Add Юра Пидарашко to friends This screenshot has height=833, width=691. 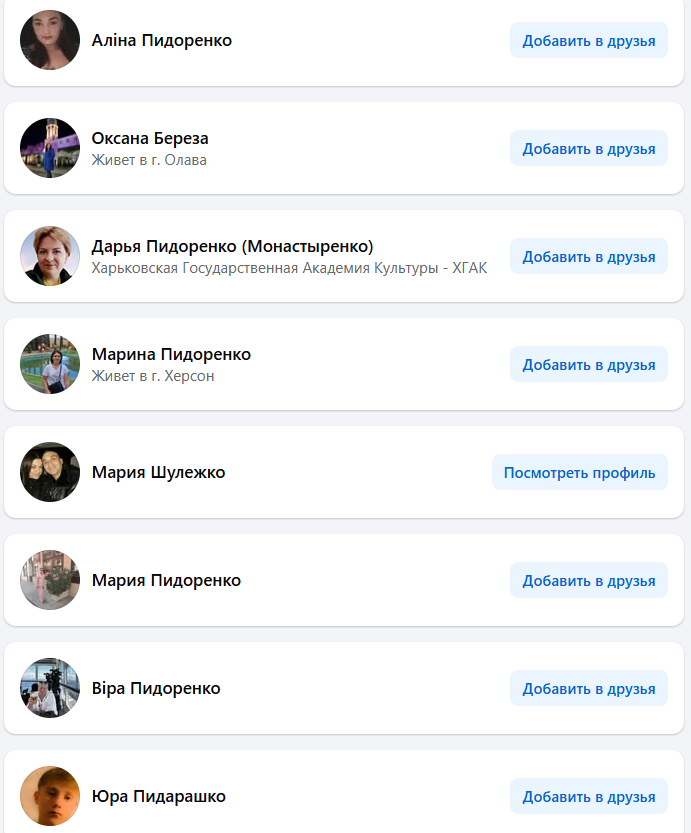(588, 796)
